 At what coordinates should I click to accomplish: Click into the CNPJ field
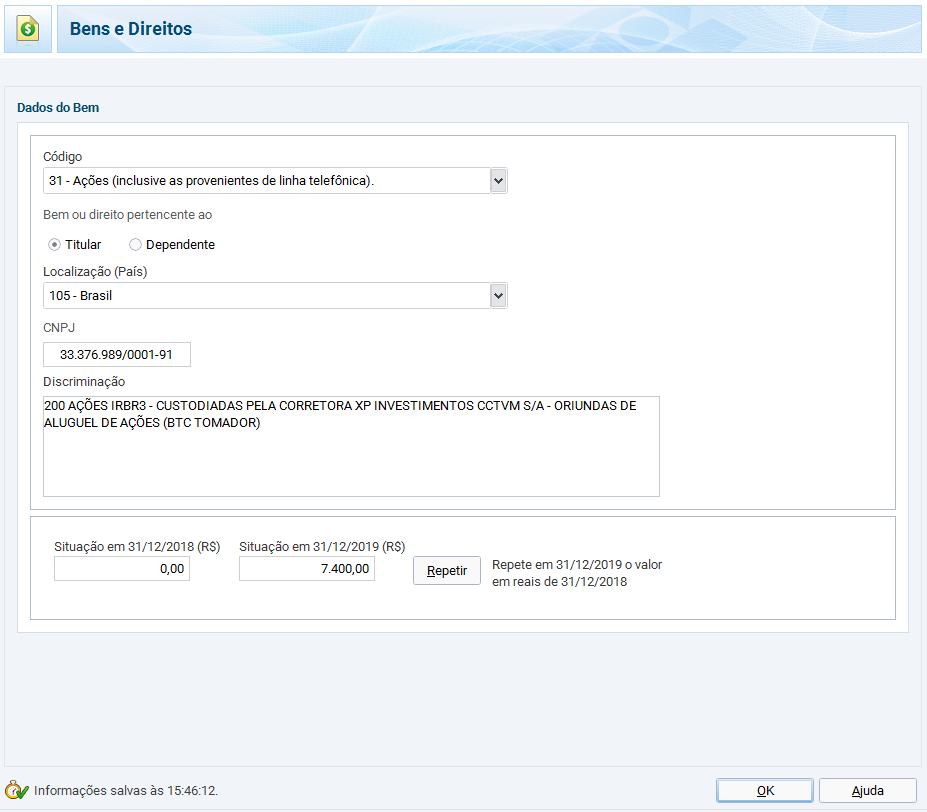(117, 355)
